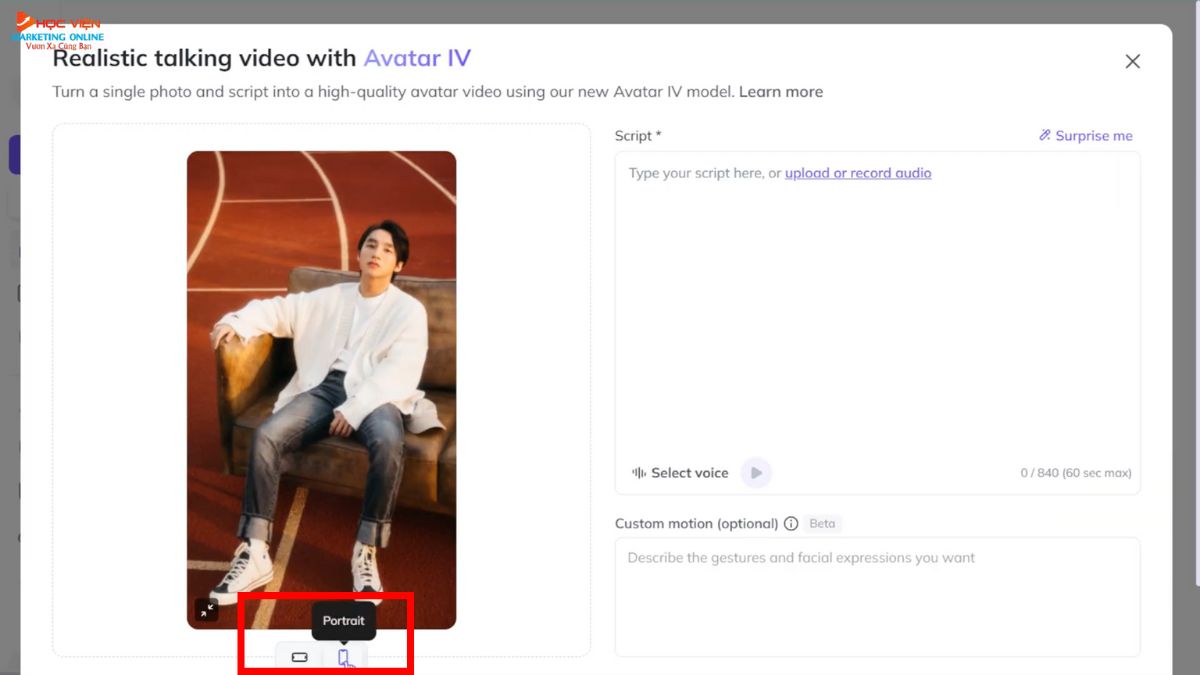Select the Portrait orientation icon
Screen dimensions: 1200x675
[344, 657]
